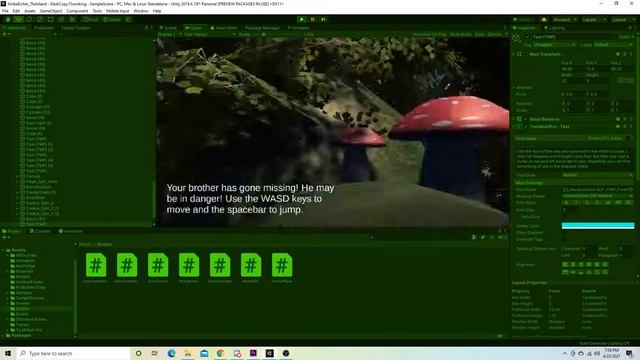This screenshot has height=360, width=640.
Task: Switch to the Lighting tab
Action: pos(554,28)
